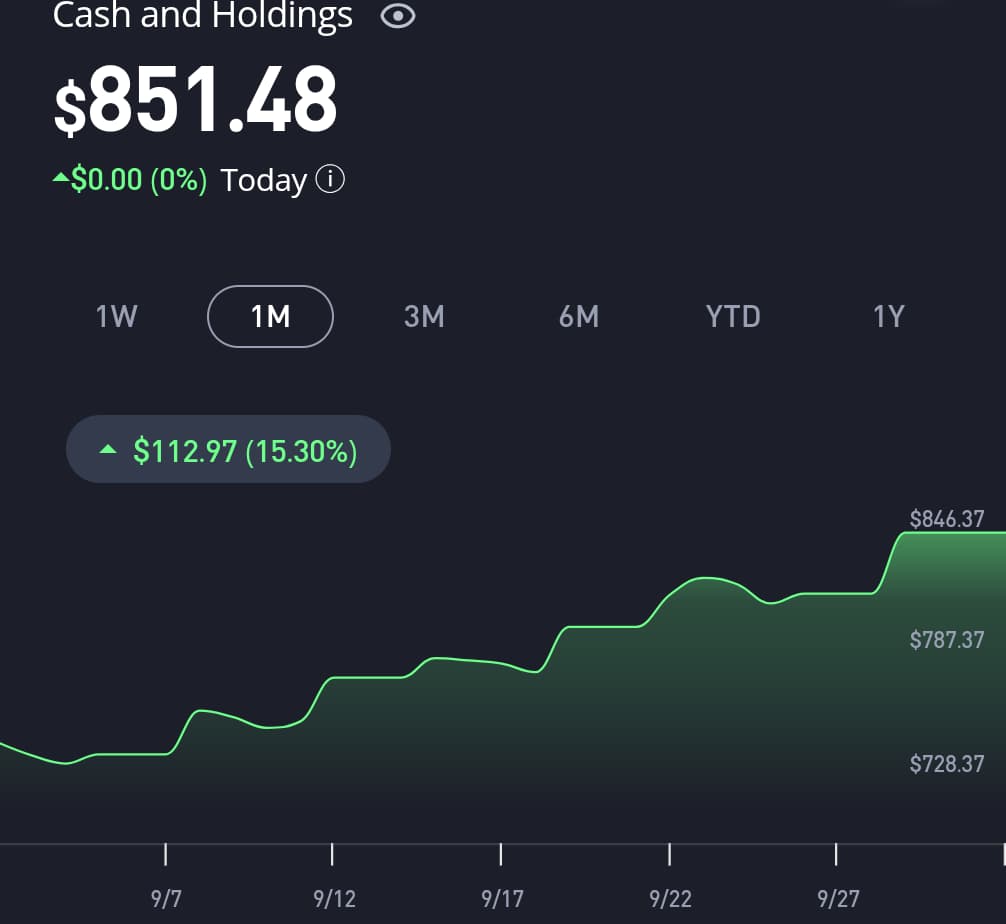Select the 9/12 date marker

(334, 898)
